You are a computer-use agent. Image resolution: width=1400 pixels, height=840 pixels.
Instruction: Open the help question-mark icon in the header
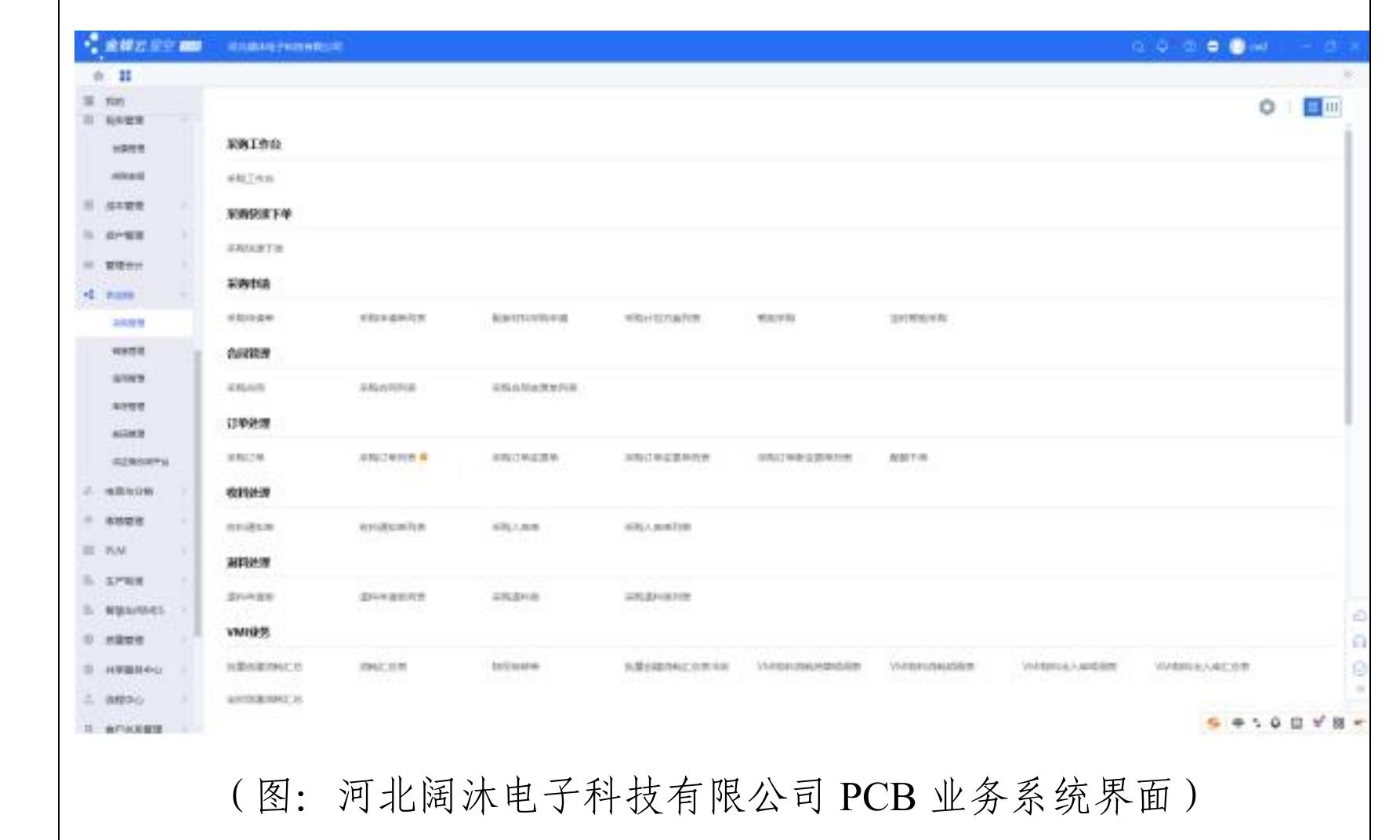(x=1190, y=46)
